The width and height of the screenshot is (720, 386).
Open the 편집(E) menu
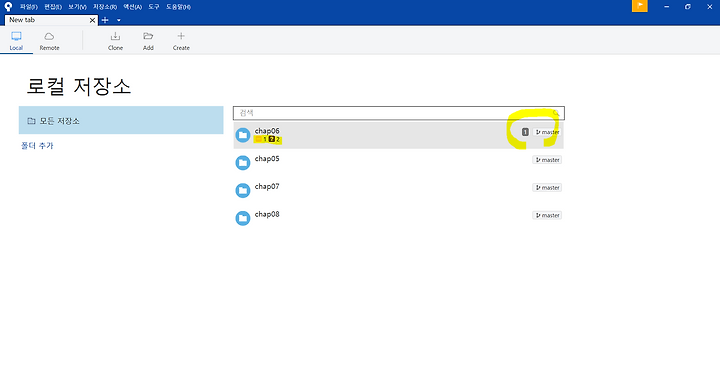pos(53,7)
